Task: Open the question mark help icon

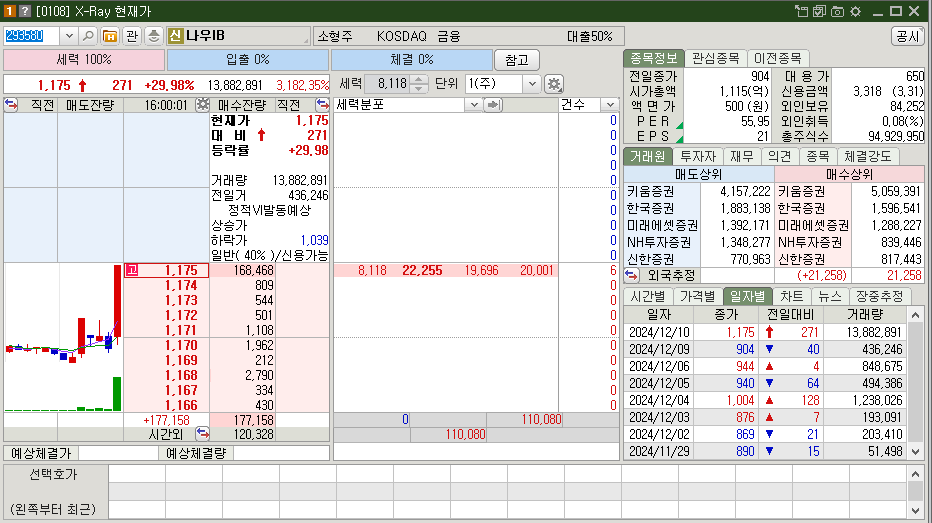Action: 24,11
